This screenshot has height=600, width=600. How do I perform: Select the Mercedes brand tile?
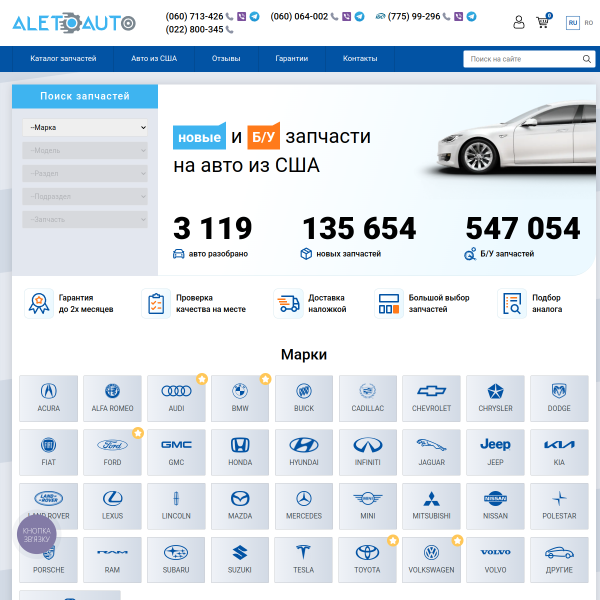(x=304, y=506)
